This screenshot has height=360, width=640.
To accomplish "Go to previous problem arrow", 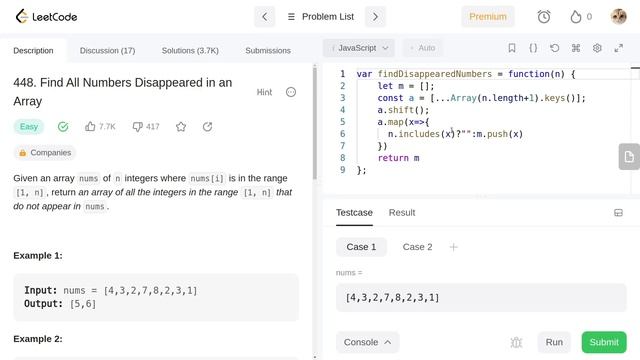I will pos(264,17).
